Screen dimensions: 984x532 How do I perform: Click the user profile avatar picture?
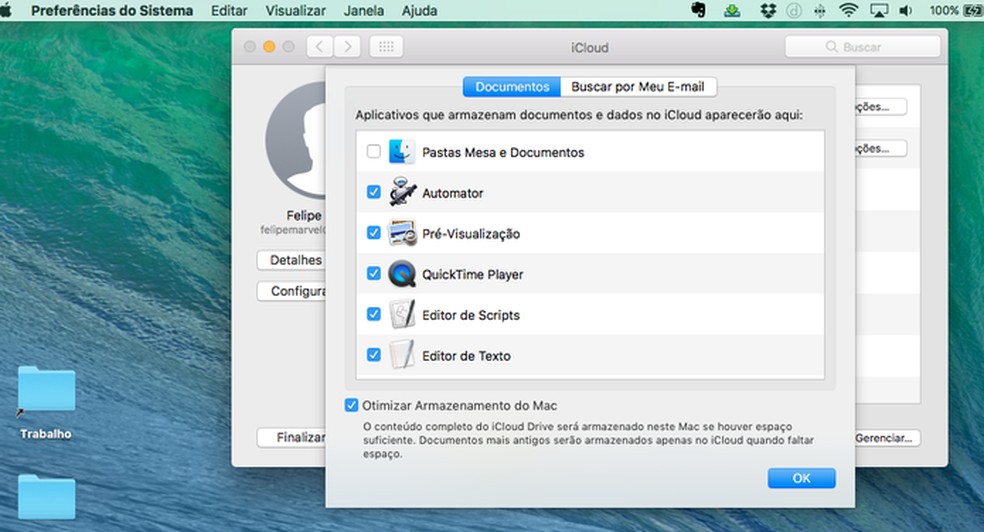coord(296,141)
